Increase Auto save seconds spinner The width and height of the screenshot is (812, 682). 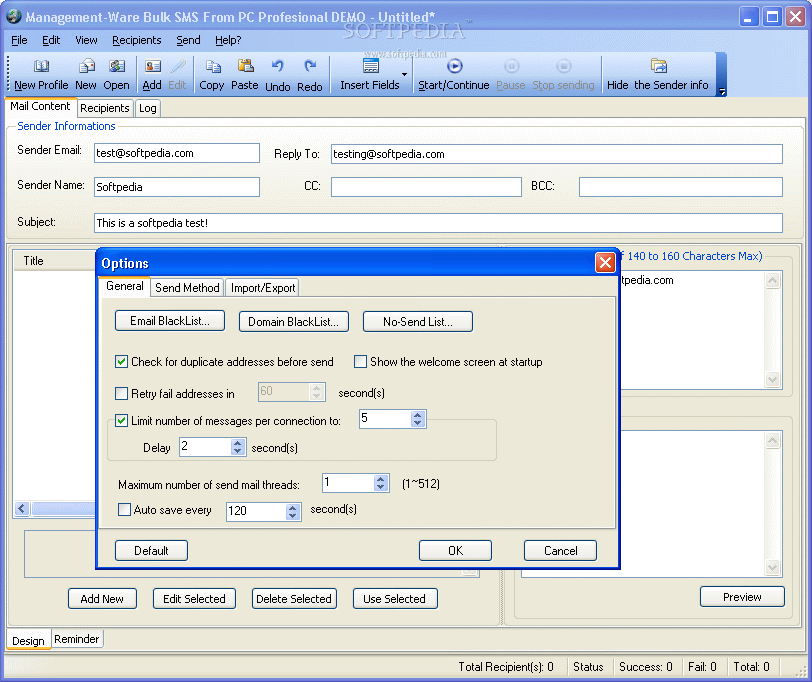tap(293, 508)
